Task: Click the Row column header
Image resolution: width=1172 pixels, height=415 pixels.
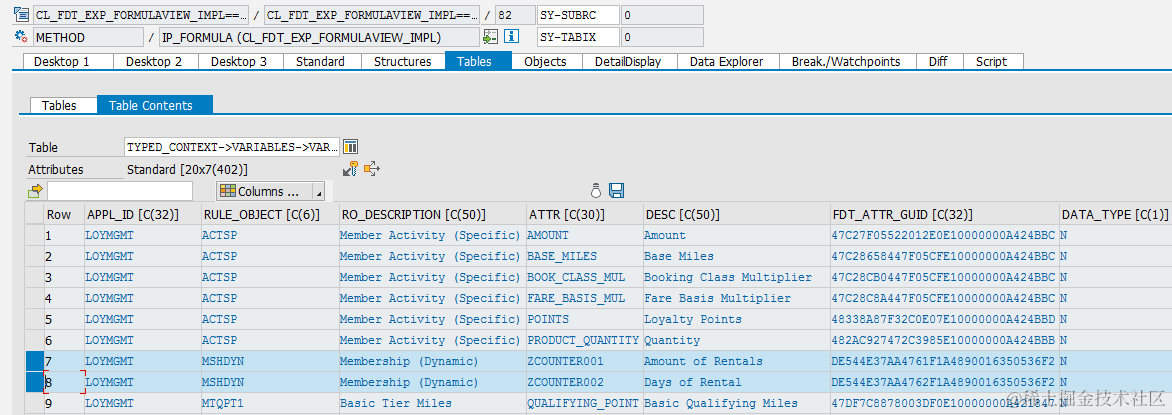Action: (x=64, y=214)
